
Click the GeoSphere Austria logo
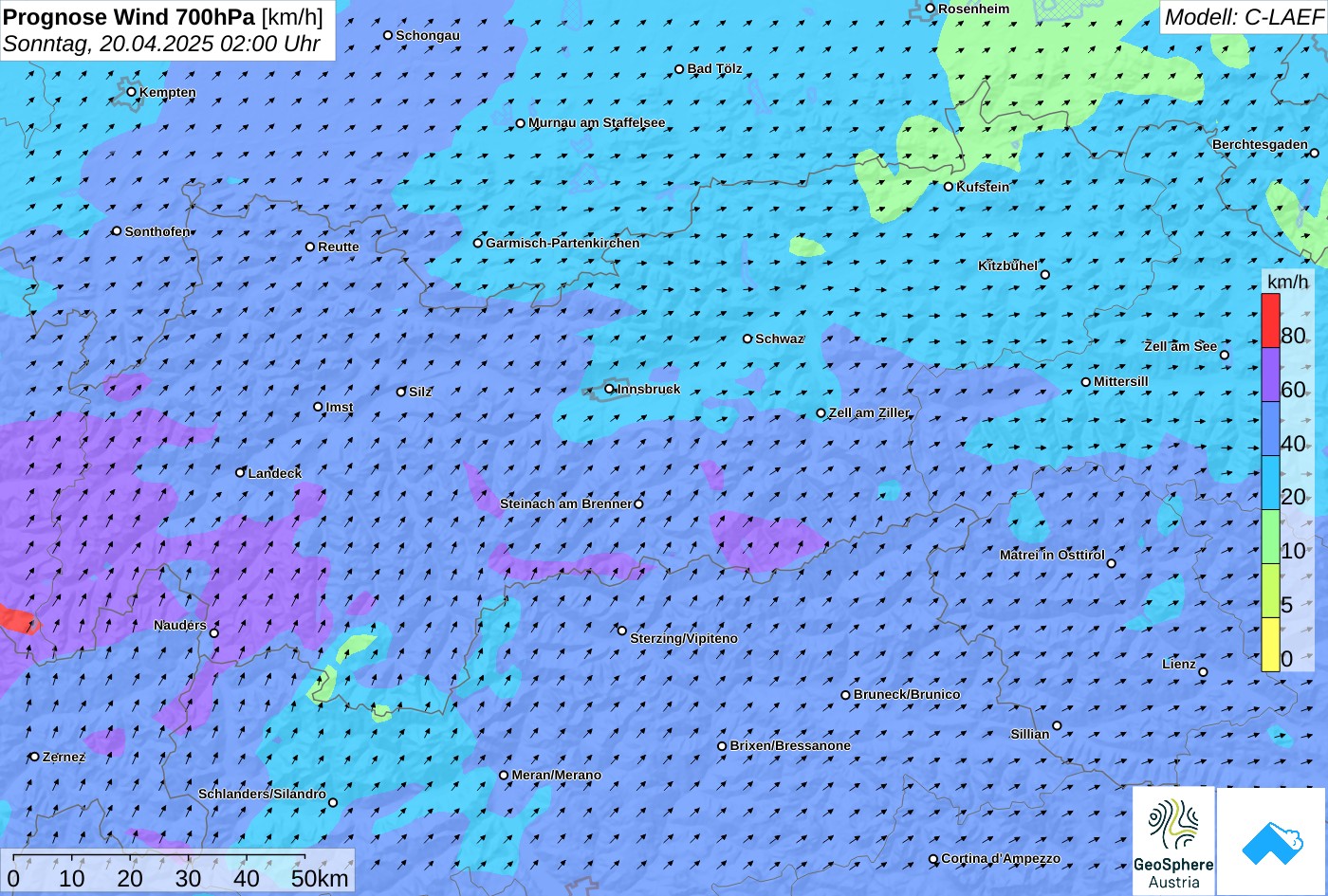pyautogui.click(x=1173, y=841)
